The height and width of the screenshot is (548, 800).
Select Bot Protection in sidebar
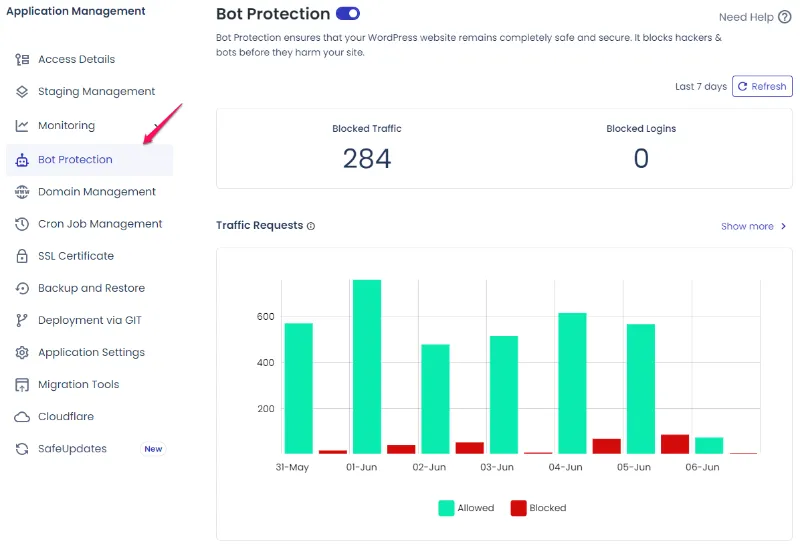89,160
